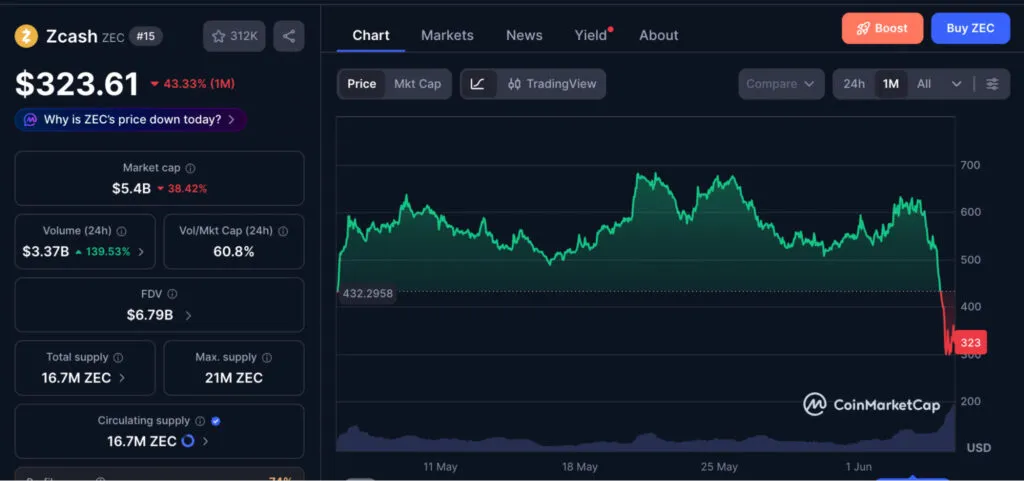Open the Markets tab
This screenshot has width=1024, height=481.
[x=447, y=35]
